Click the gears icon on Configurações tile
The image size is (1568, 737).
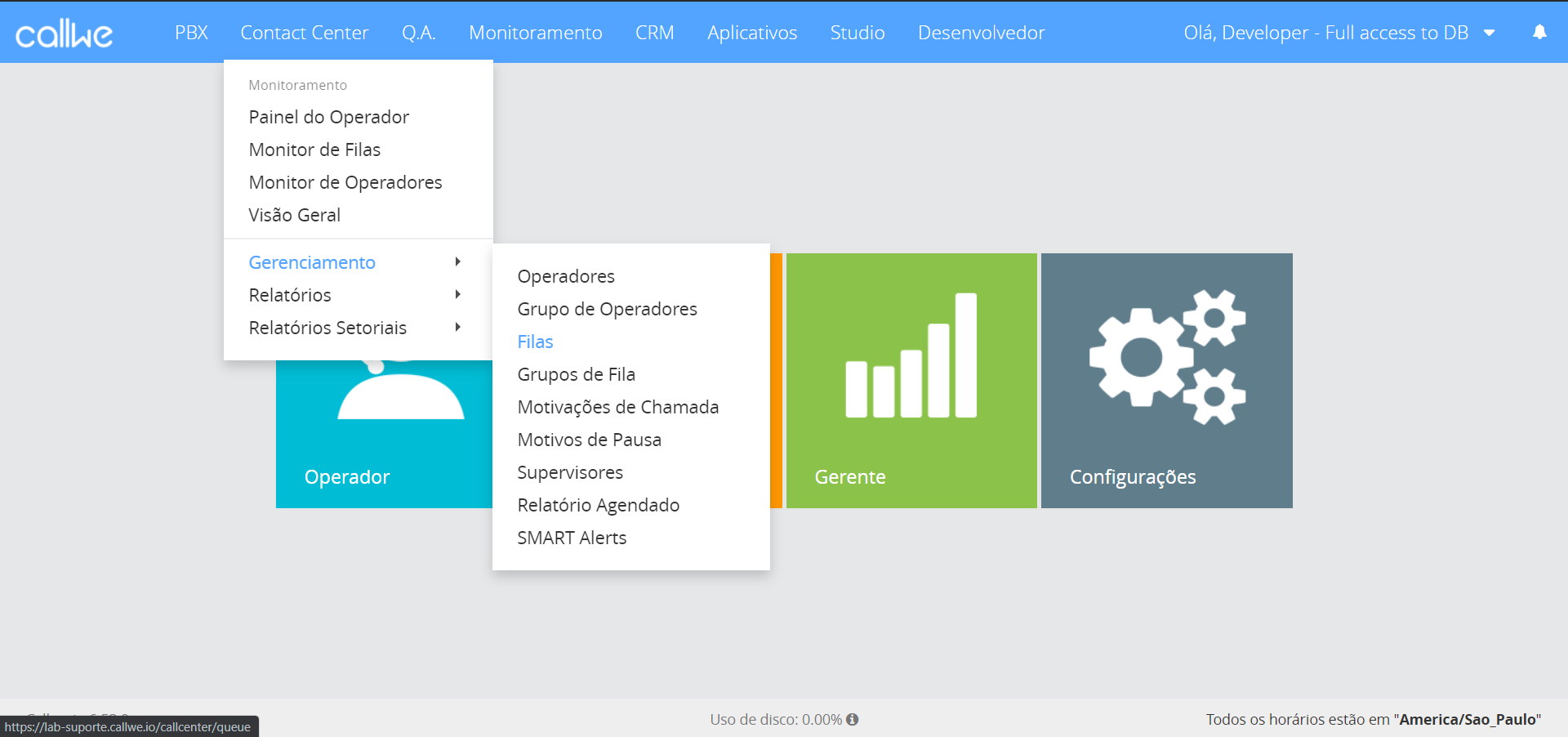(x=1167, y=357)
